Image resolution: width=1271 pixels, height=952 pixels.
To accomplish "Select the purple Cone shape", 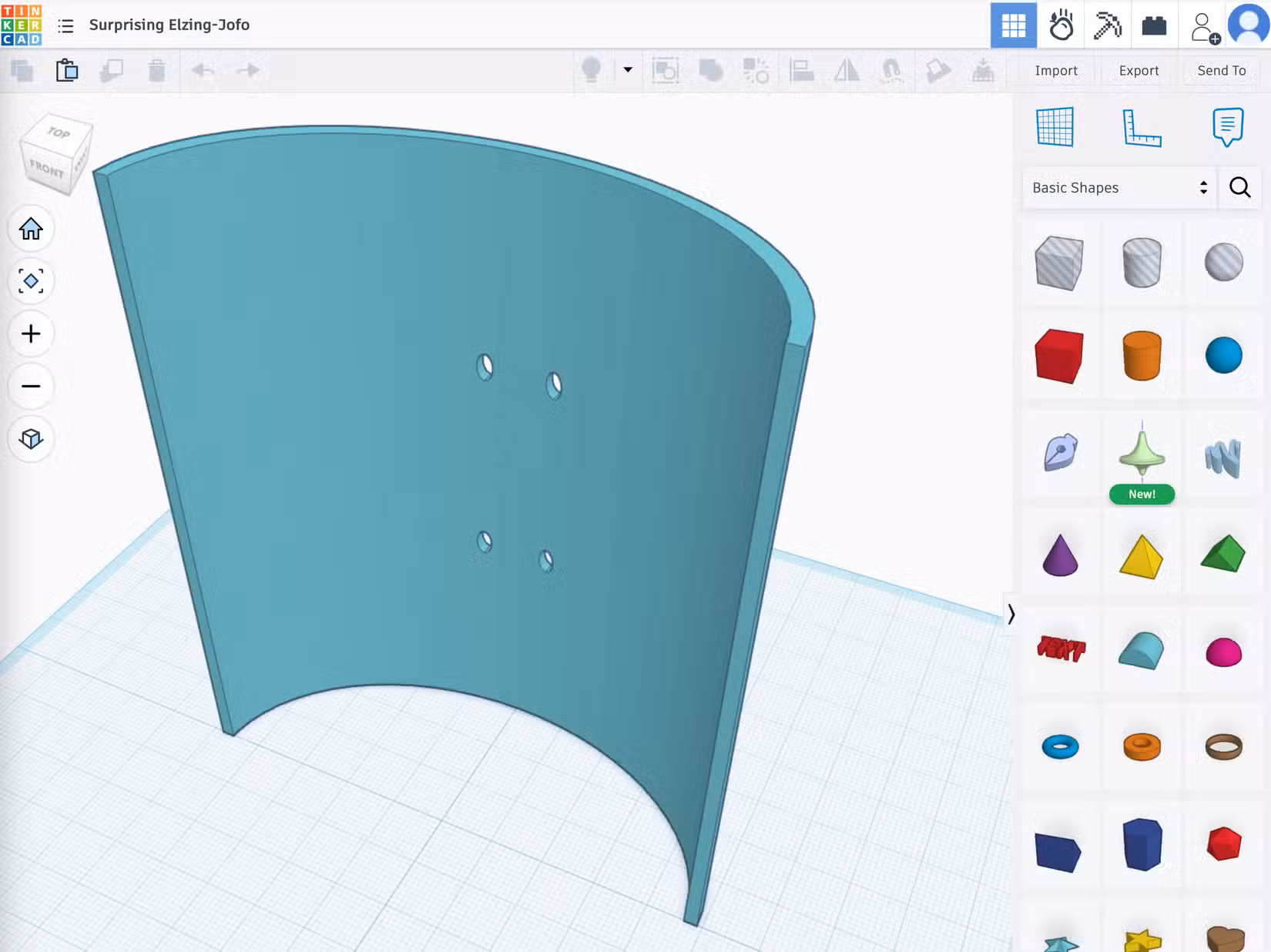I will click(x=1061, y=553).
